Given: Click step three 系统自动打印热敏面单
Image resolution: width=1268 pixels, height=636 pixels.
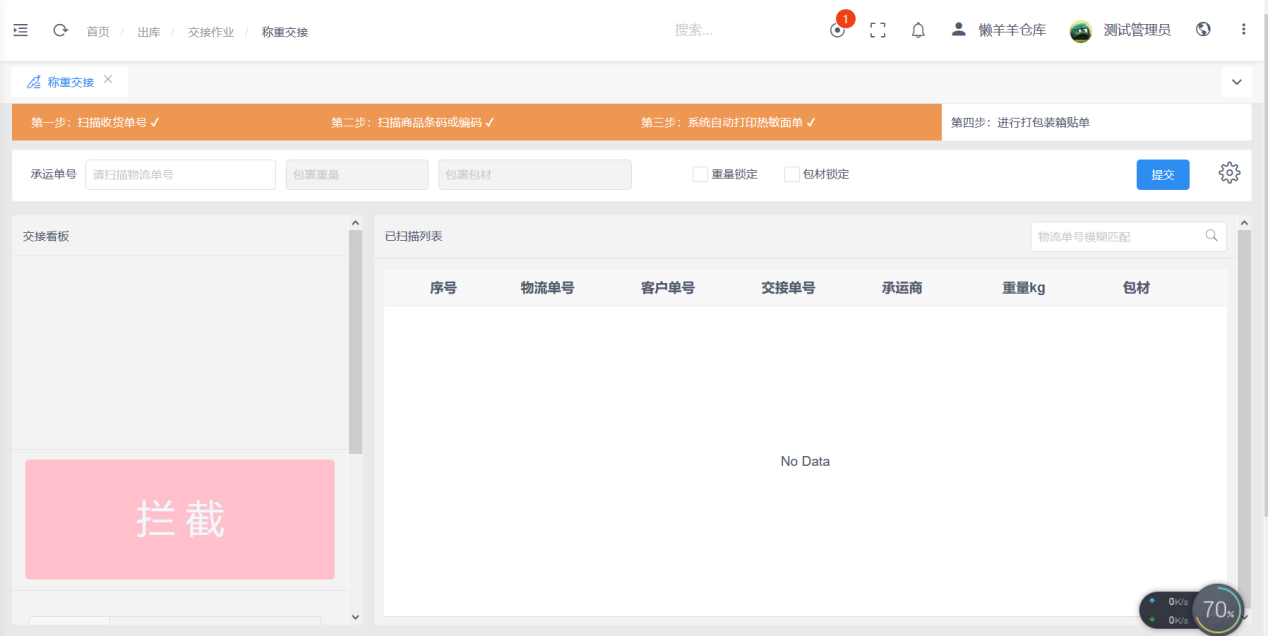Looking at the screenshot, I should click(729, 123).
